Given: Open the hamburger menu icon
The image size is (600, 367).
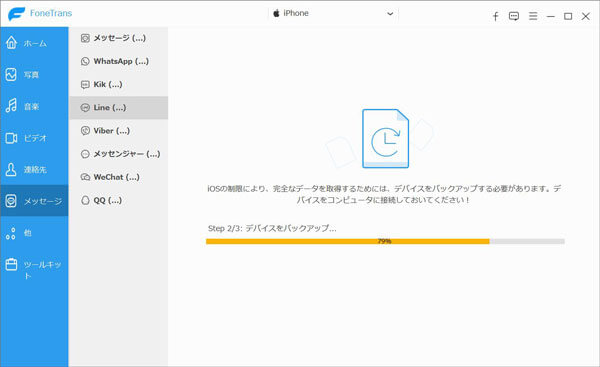Looking at the screenshot, I should coord(533,16).
